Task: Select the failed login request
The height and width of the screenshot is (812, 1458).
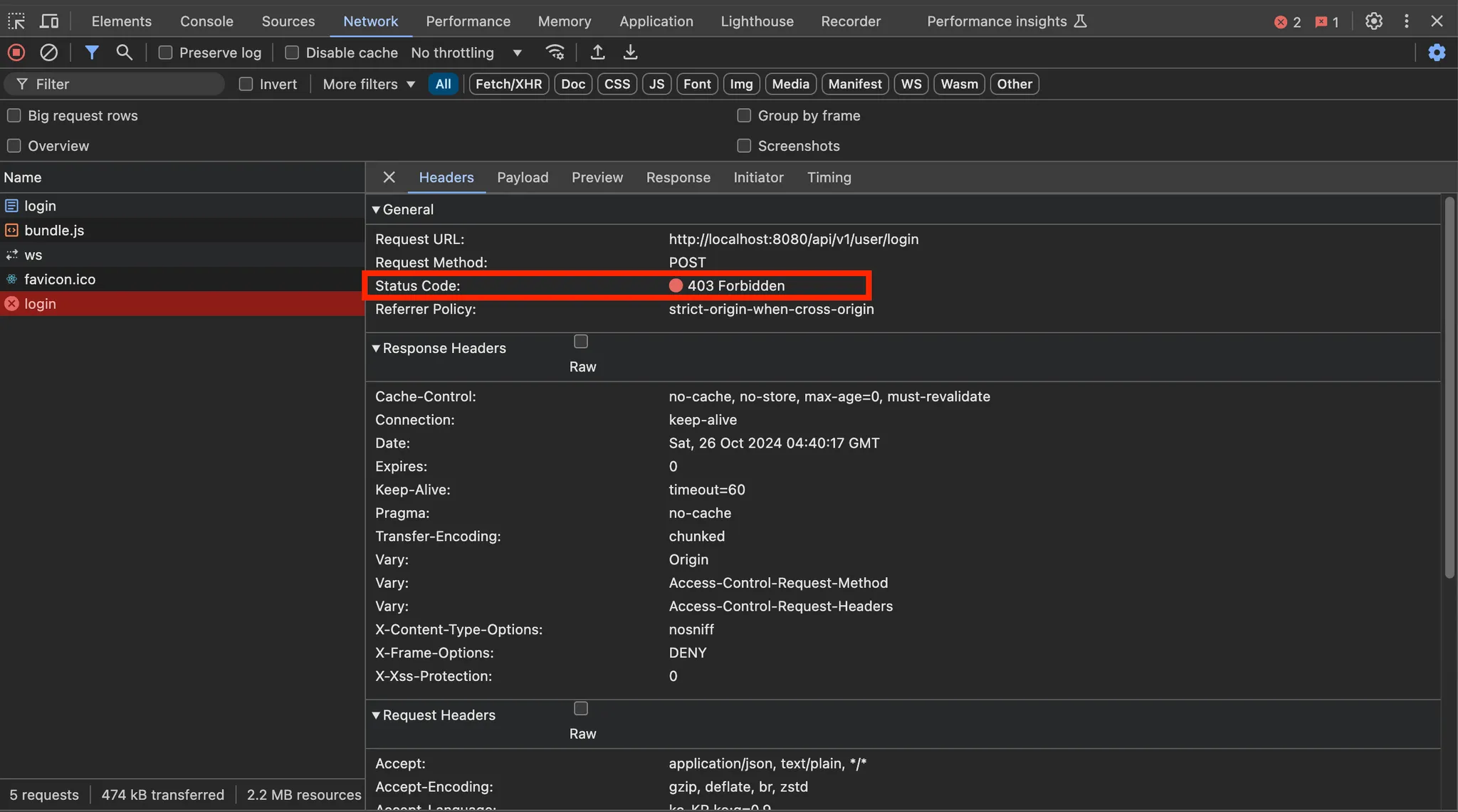Action: pyautogui.click(x=40, y=304)
